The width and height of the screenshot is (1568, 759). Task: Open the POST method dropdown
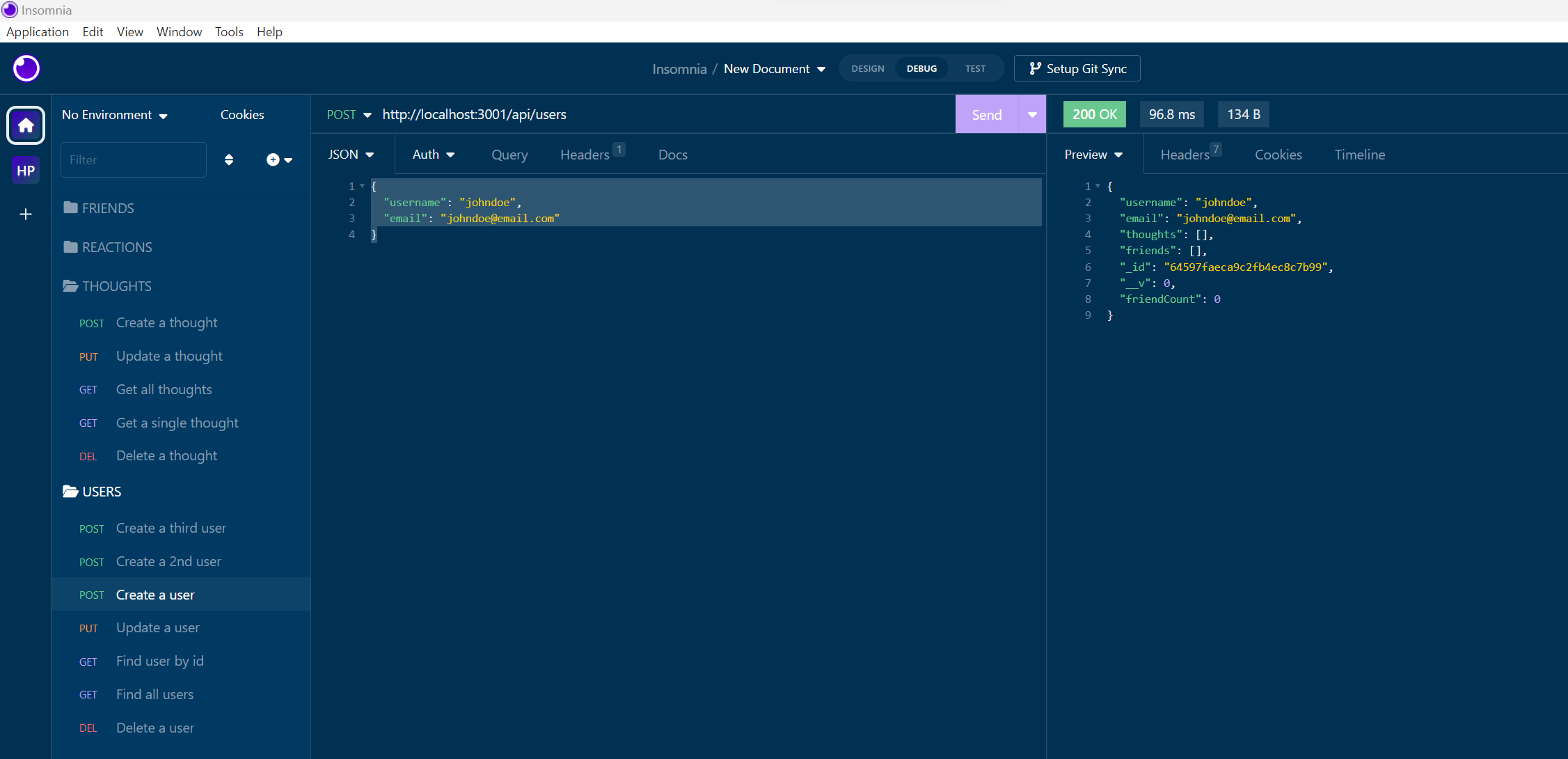point(348,114)
